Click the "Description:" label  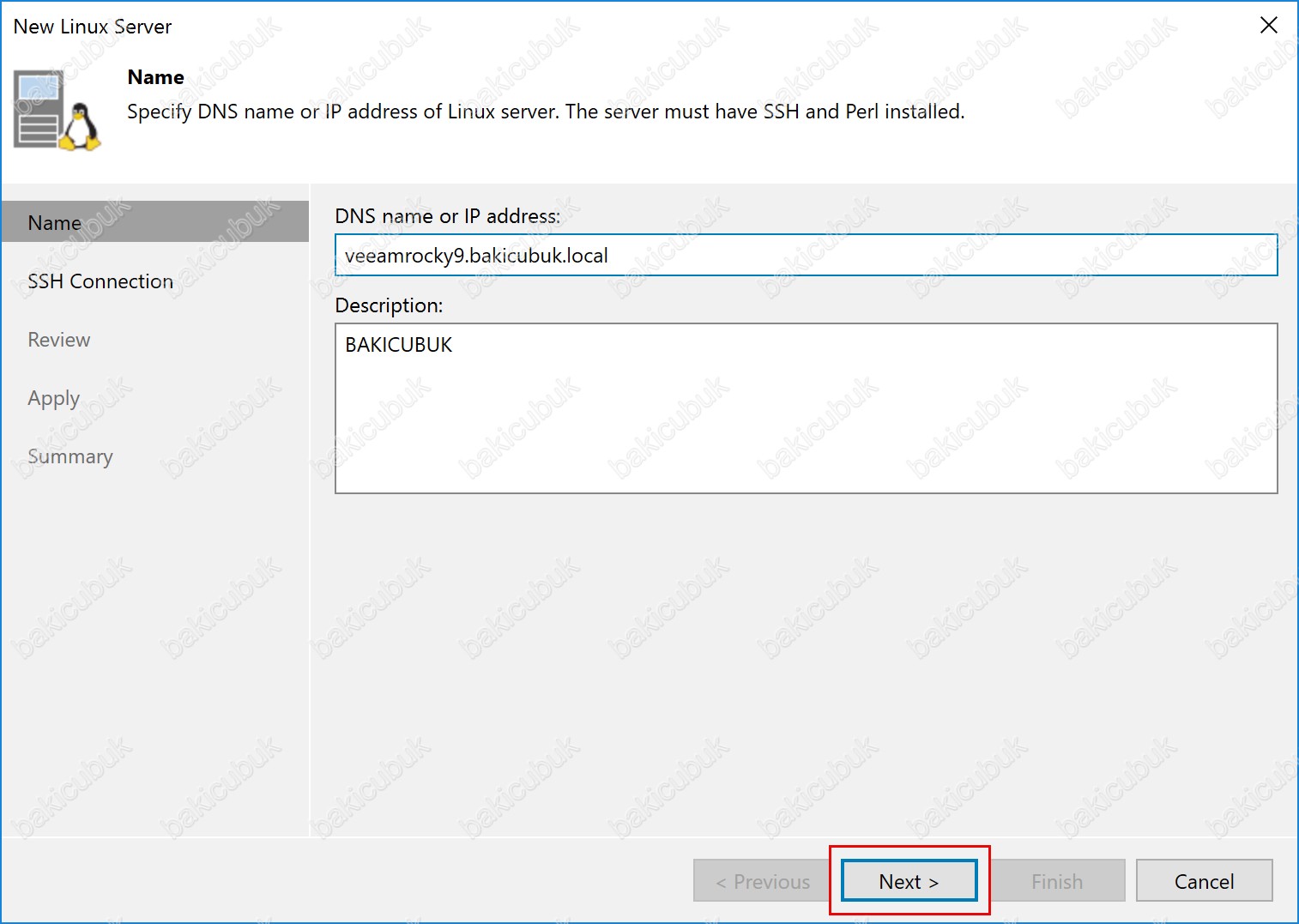click(389, 305)
